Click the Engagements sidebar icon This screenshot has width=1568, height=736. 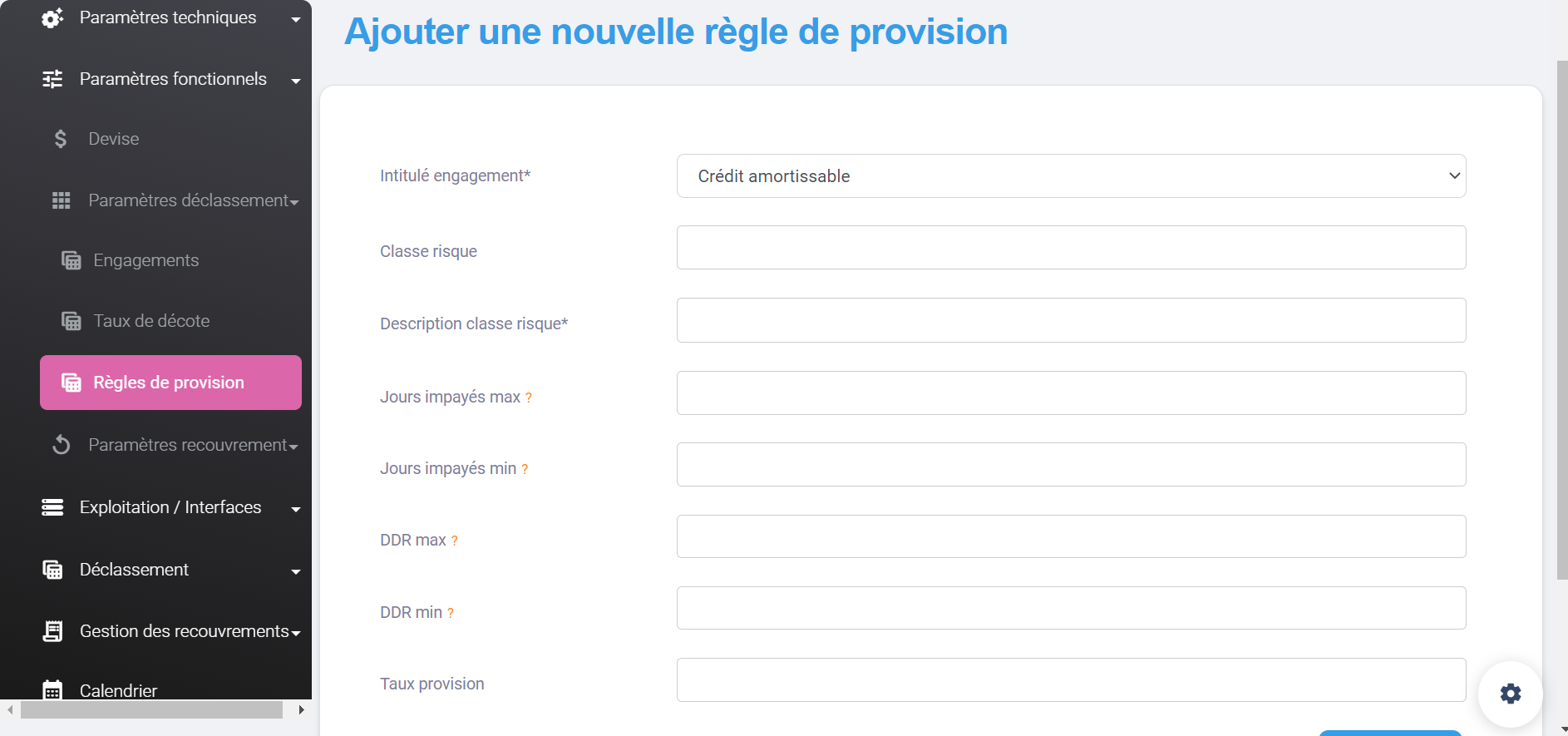[x=71, y=261]
